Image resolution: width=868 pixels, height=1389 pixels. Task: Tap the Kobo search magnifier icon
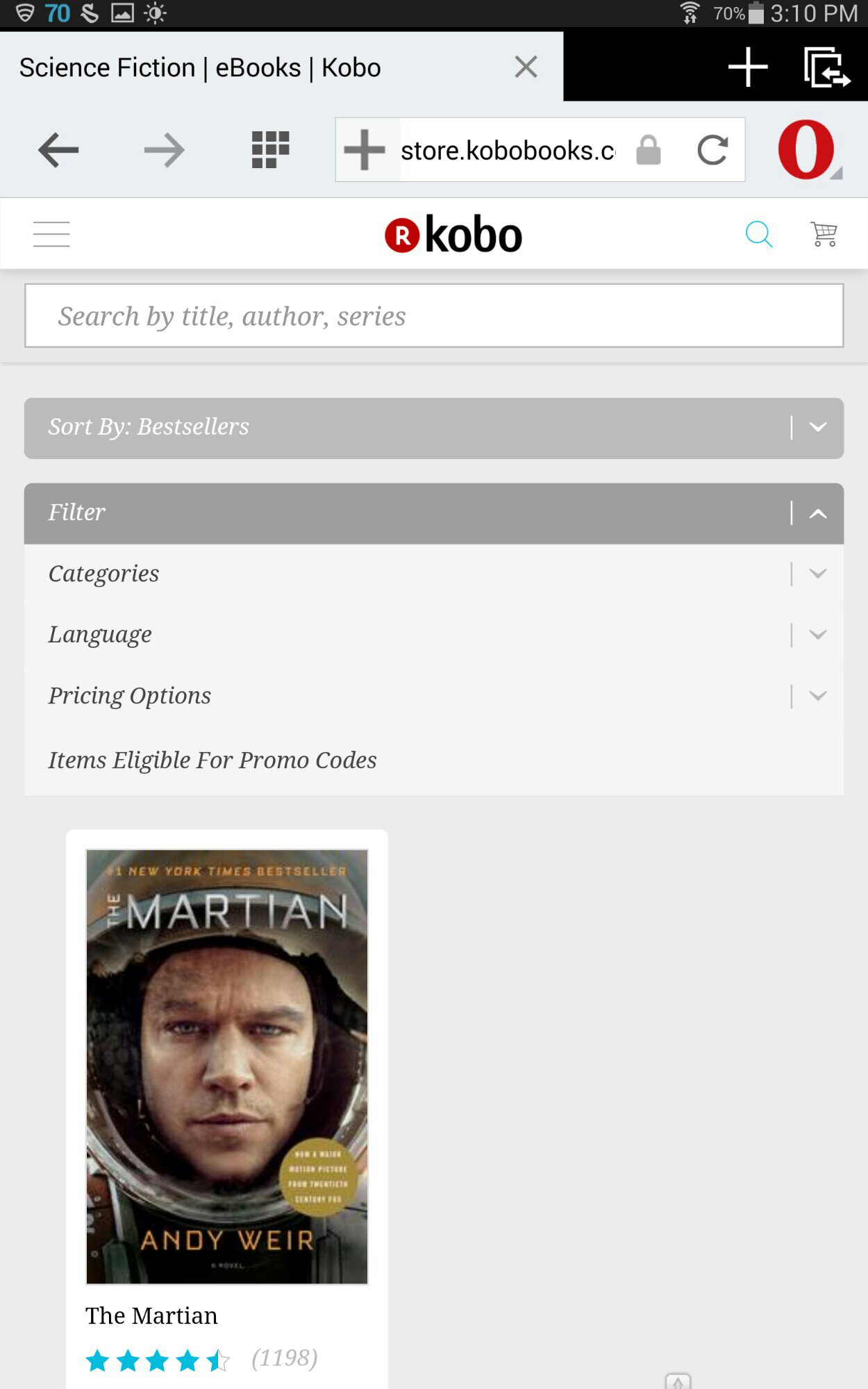coord(758,234)
